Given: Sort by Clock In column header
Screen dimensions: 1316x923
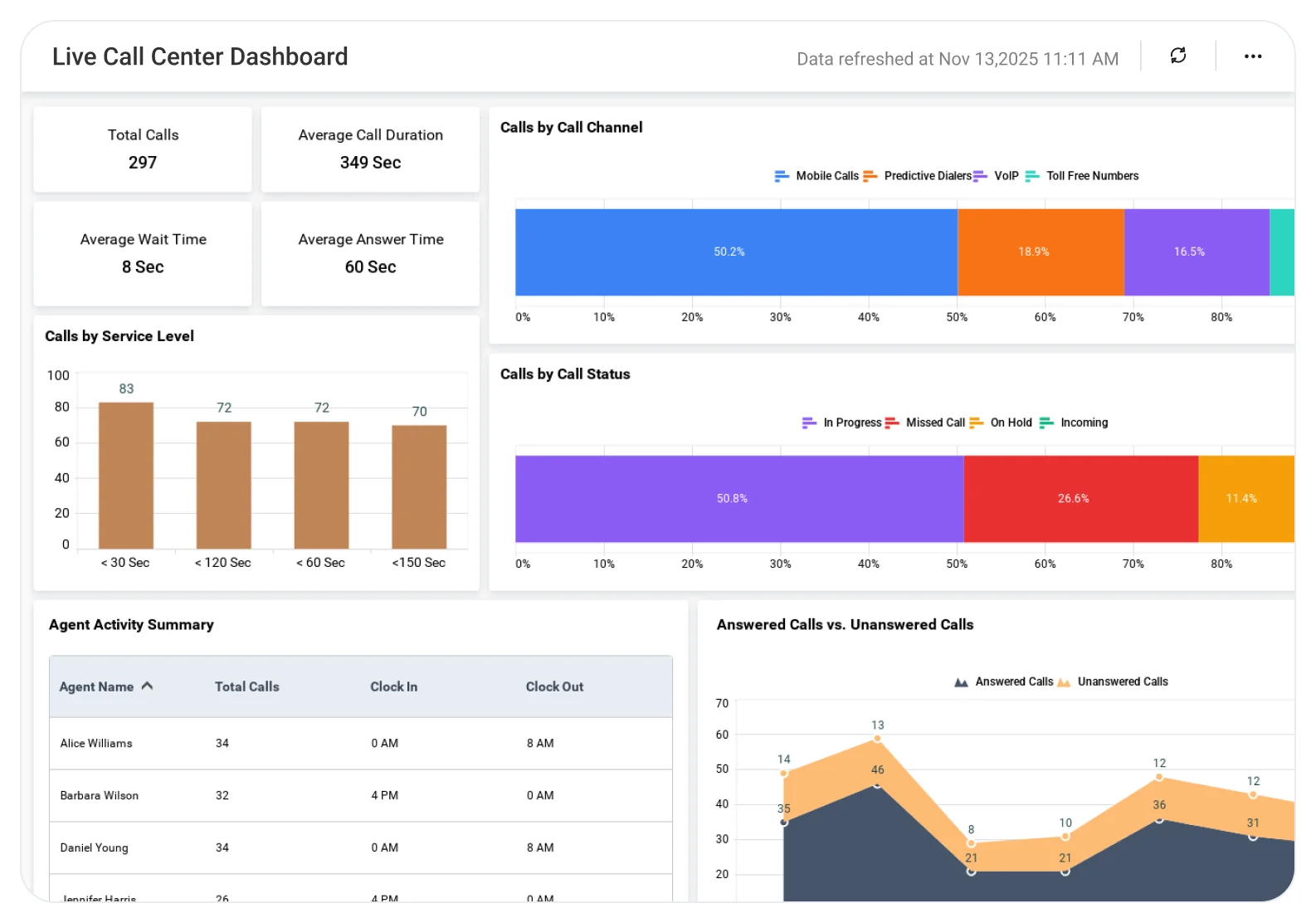Looking at the screenshot, I should pos(393,686).
